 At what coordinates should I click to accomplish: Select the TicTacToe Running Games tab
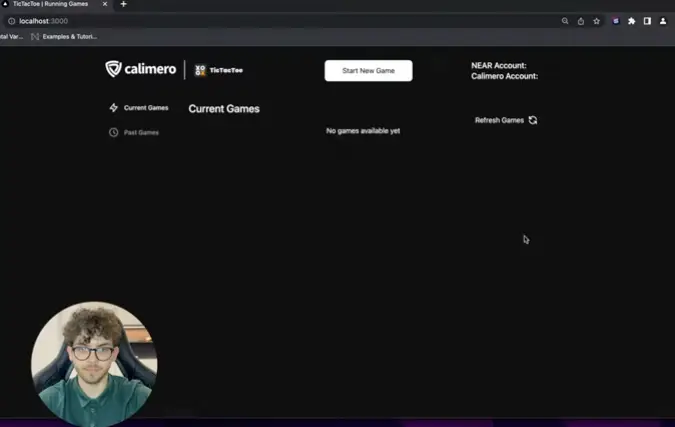54,4
